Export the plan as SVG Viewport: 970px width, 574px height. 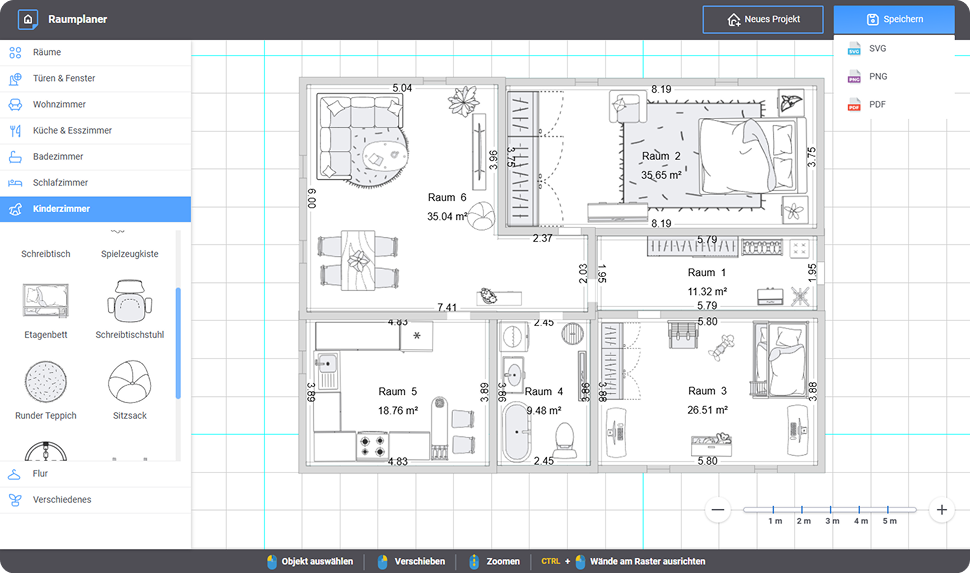(876, 48)
